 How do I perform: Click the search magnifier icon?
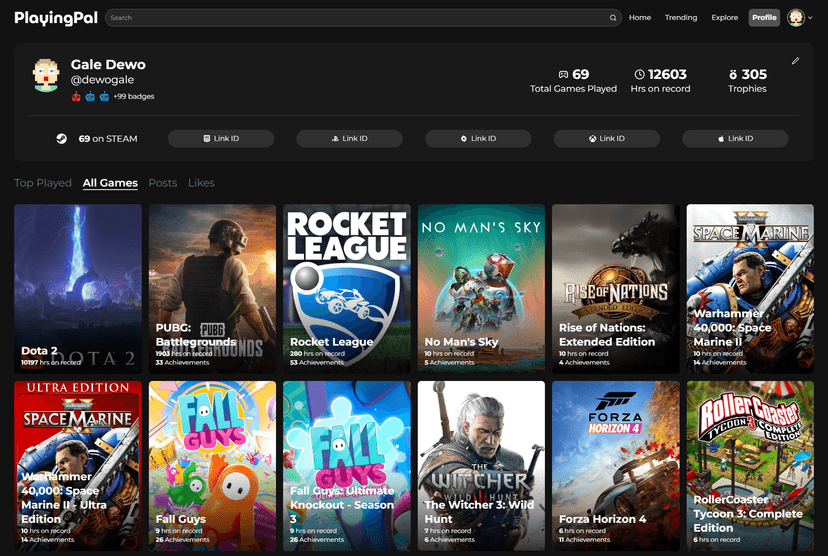pos(613,18)
